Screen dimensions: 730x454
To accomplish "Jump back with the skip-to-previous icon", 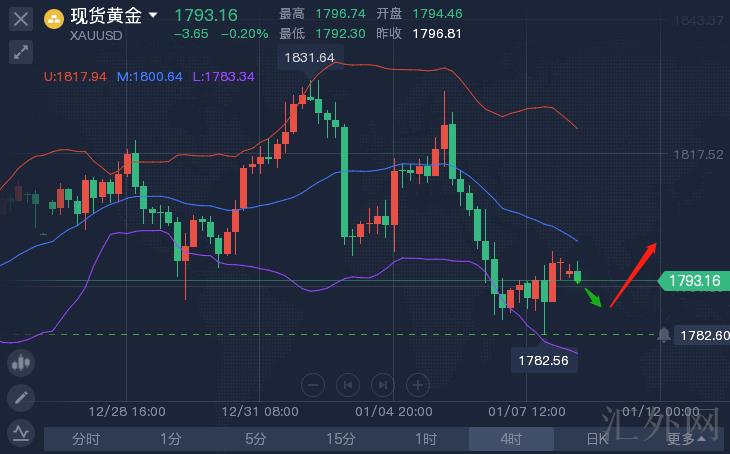I will 348,384.
